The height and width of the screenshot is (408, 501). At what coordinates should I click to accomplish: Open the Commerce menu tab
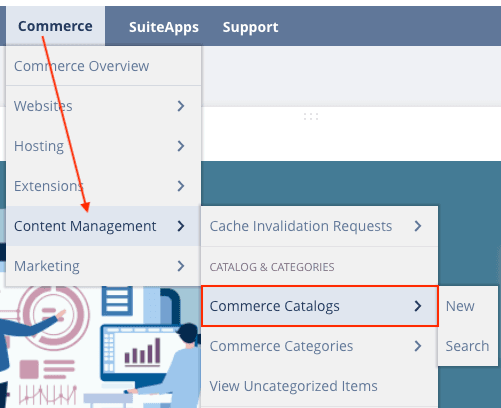[x=55, y=26]
